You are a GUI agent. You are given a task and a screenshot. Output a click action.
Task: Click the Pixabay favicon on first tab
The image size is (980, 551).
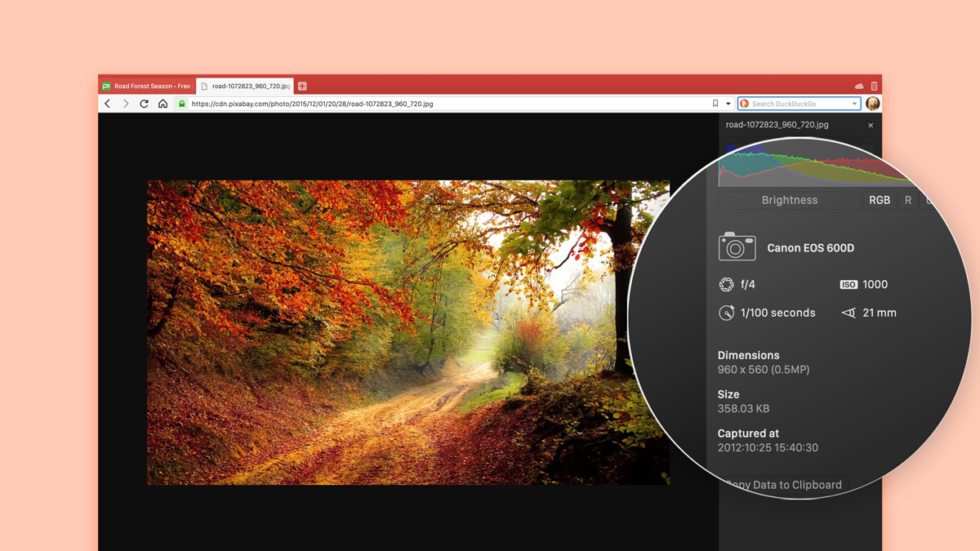[106, 86]
